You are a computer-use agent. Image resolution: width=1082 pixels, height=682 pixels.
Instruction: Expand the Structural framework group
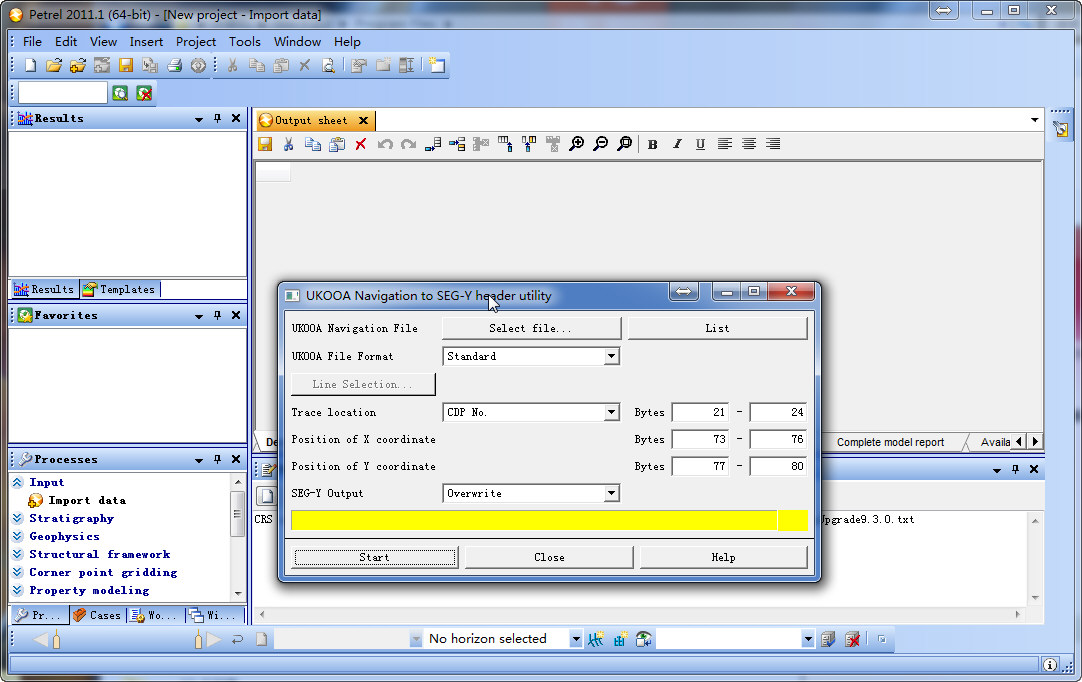click(18, 554)
